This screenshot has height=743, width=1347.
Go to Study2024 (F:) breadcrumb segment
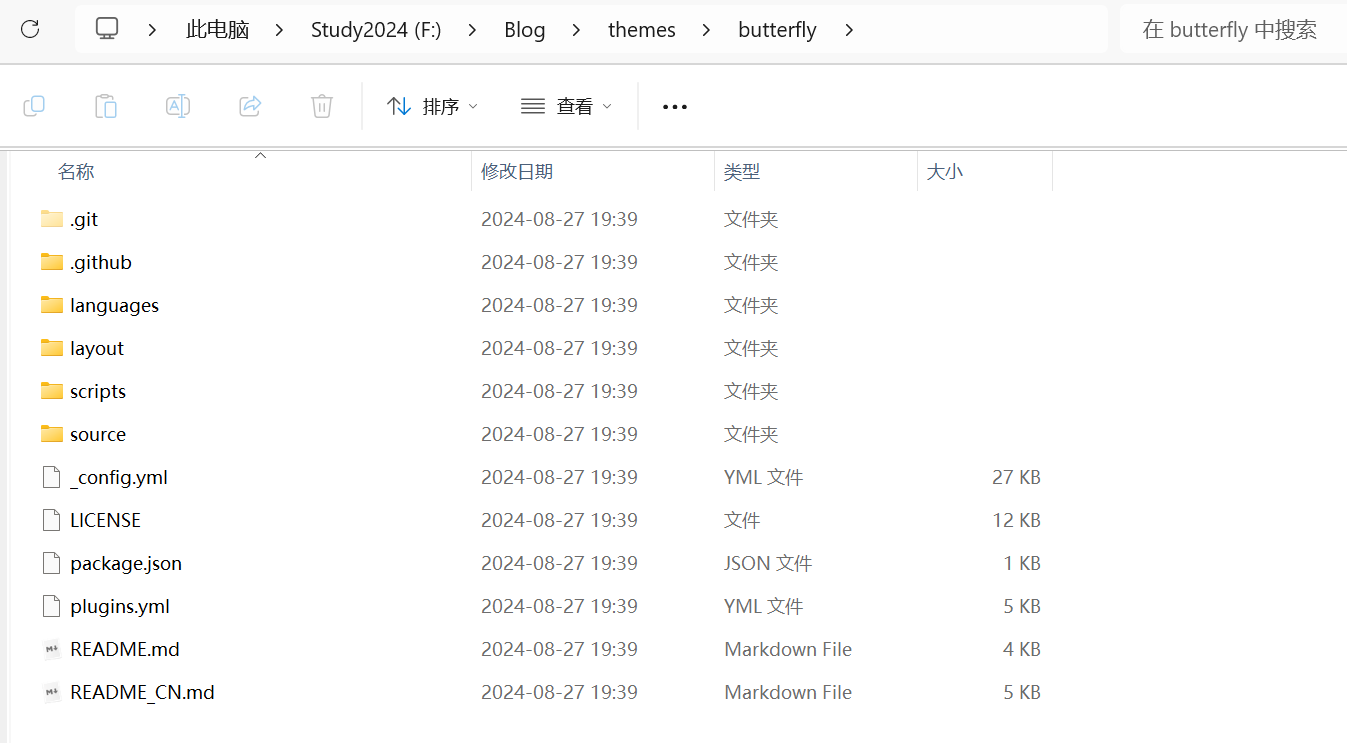(376, 30)
